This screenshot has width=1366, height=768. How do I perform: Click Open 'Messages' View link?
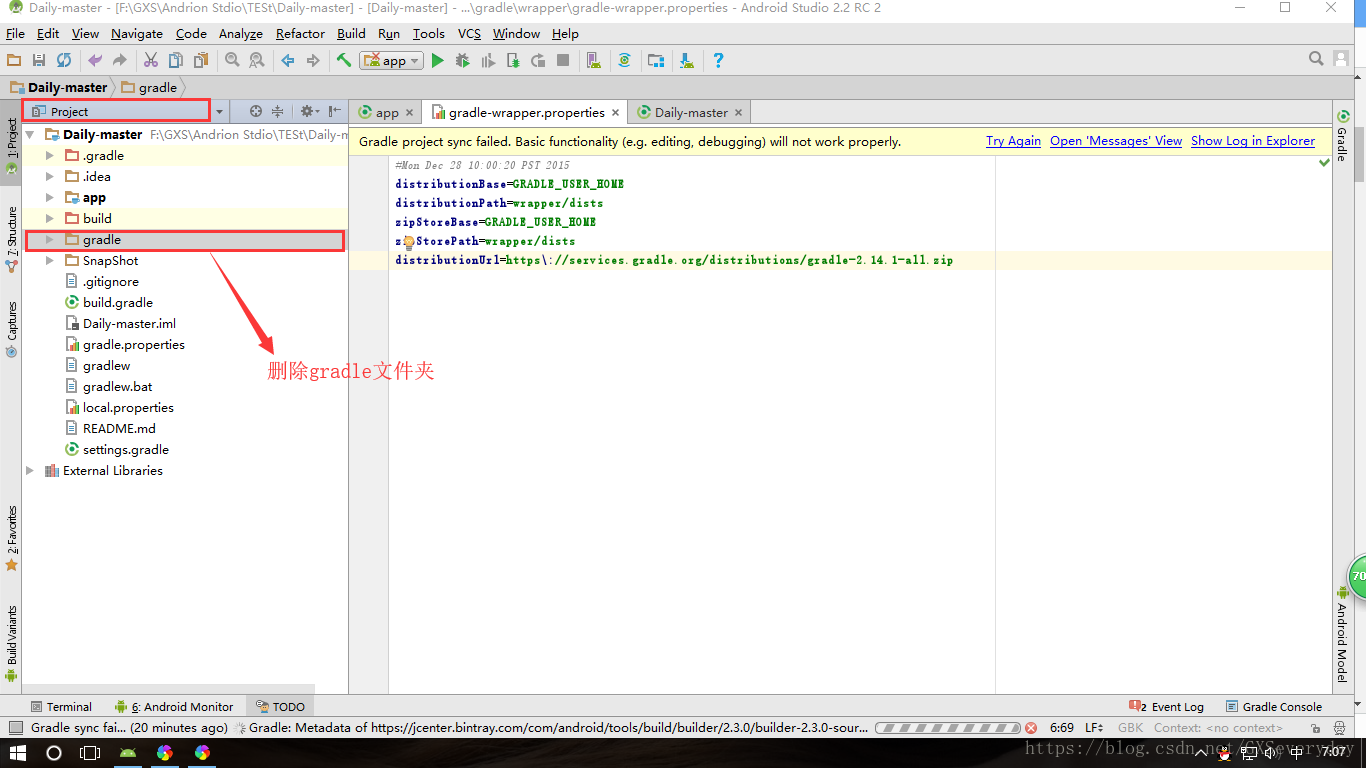(x=1116, y=141)
